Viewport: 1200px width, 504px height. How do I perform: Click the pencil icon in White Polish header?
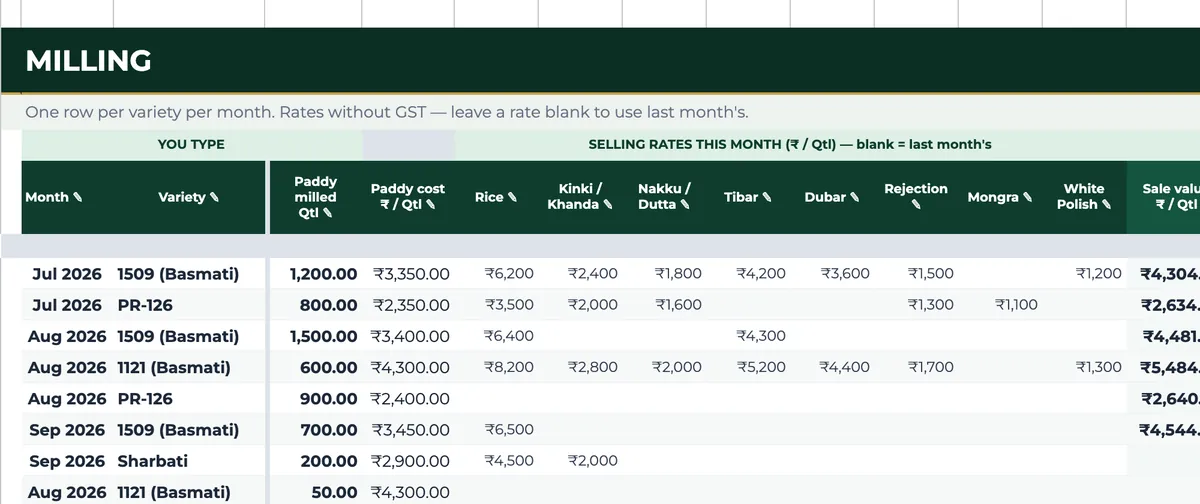click(x=1107, y=205)
